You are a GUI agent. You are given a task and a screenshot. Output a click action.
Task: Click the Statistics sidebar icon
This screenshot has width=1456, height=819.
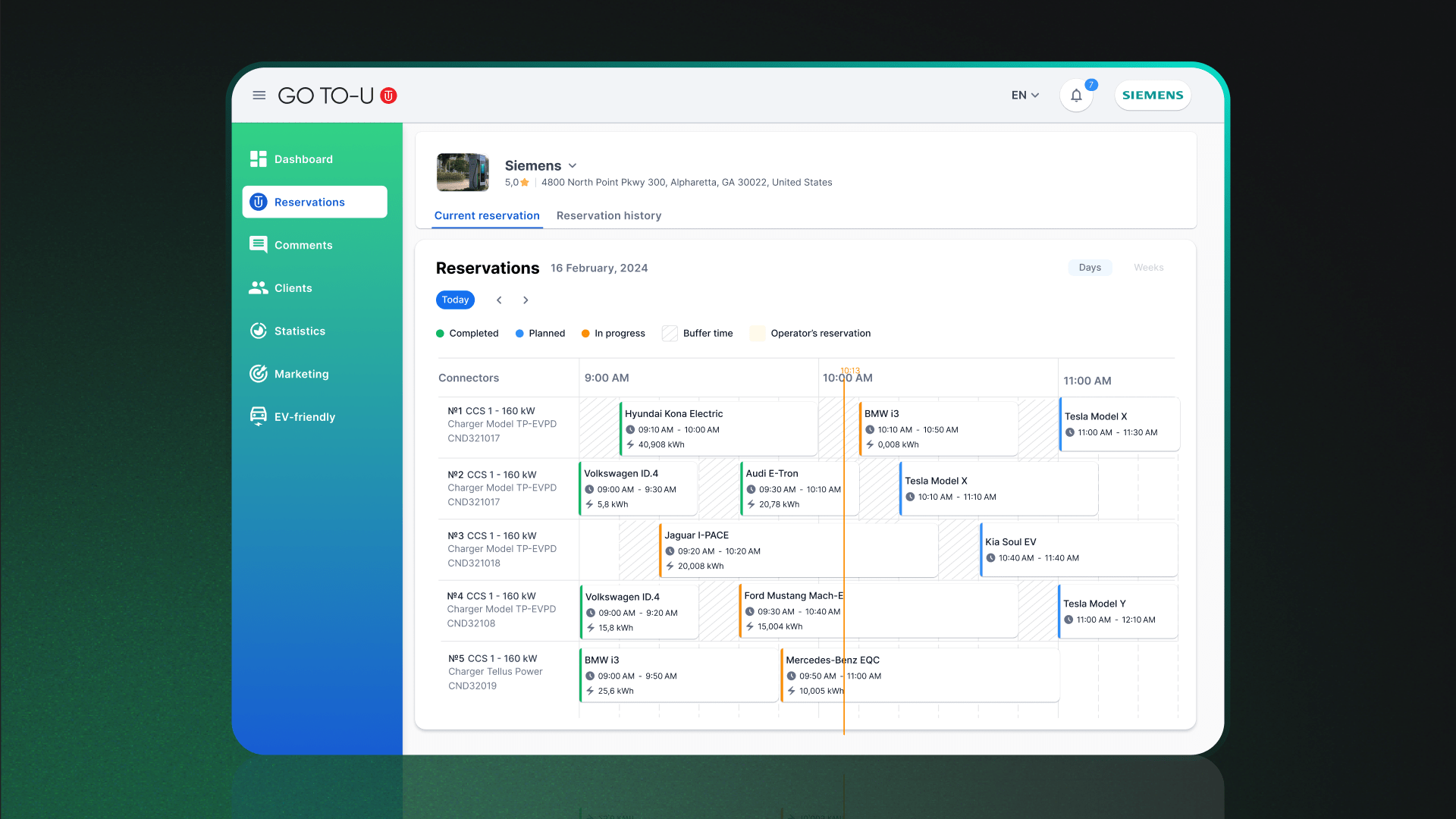pyautogui.click(x=259, y=331)
